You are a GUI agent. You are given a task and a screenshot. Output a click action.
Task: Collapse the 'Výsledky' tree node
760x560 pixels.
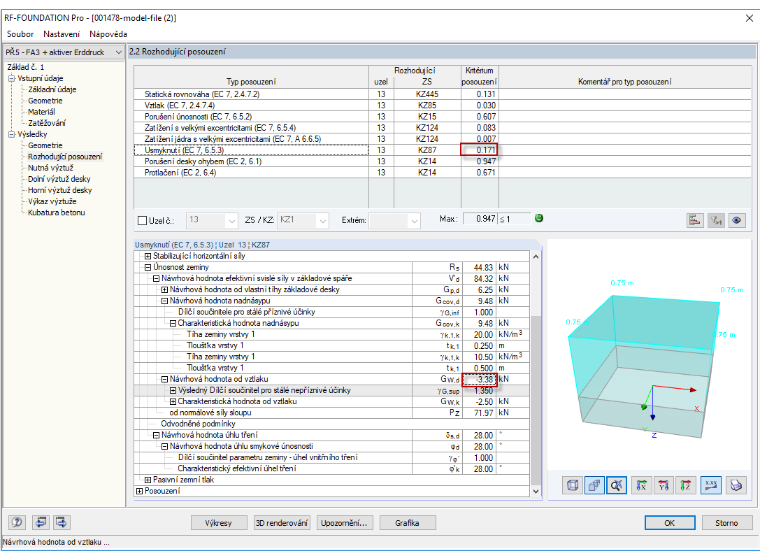point(12,134)
